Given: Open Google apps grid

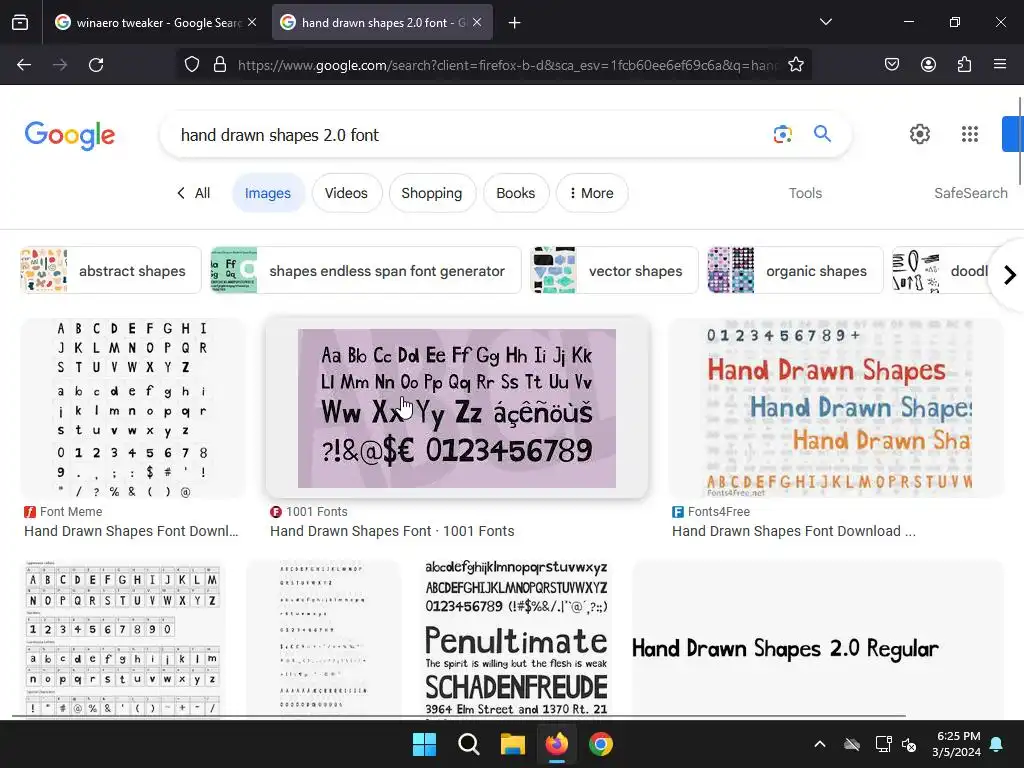Looking at the screenshot, I should [970, 134].
